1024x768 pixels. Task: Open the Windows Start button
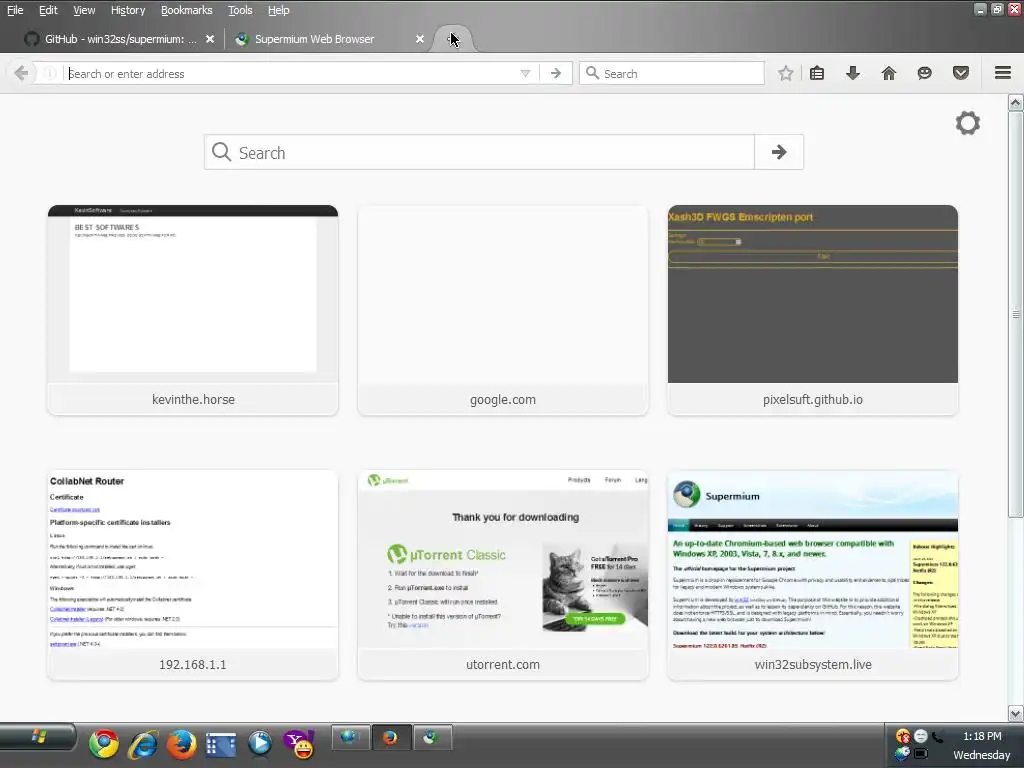pos(38,738)
